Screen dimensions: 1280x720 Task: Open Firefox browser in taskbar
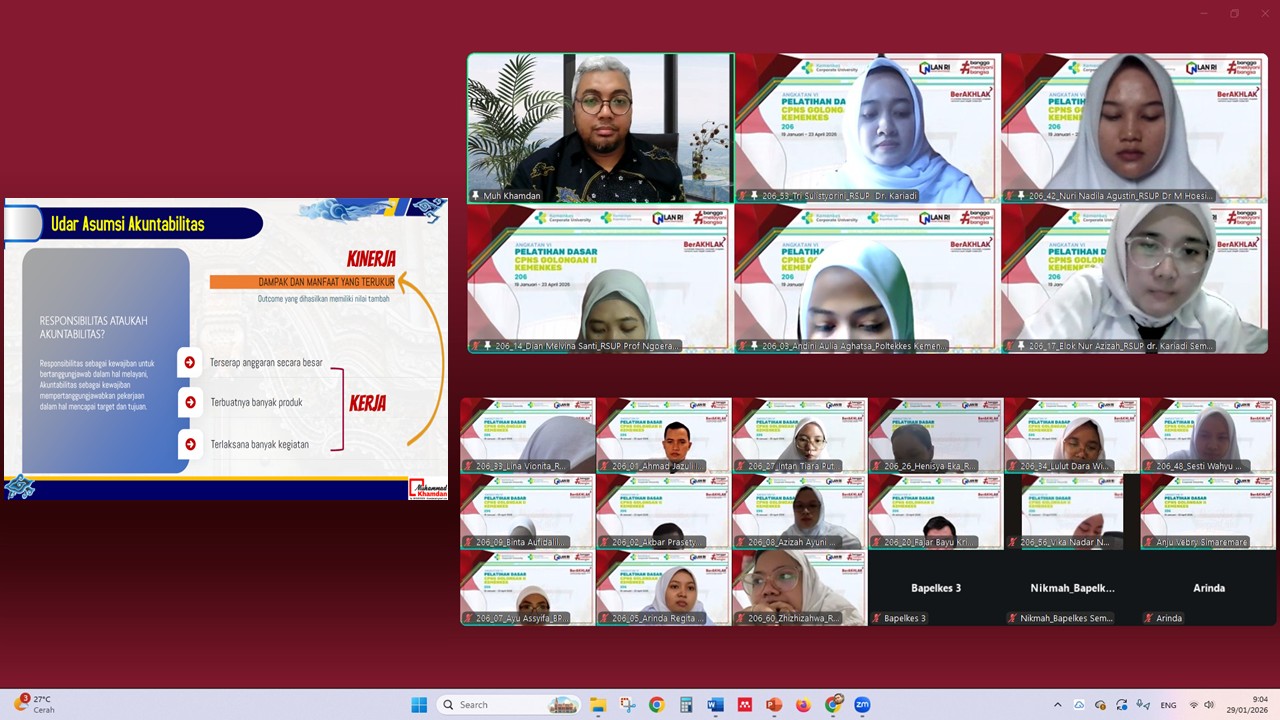pyautogui.click(x=803, y=705)
